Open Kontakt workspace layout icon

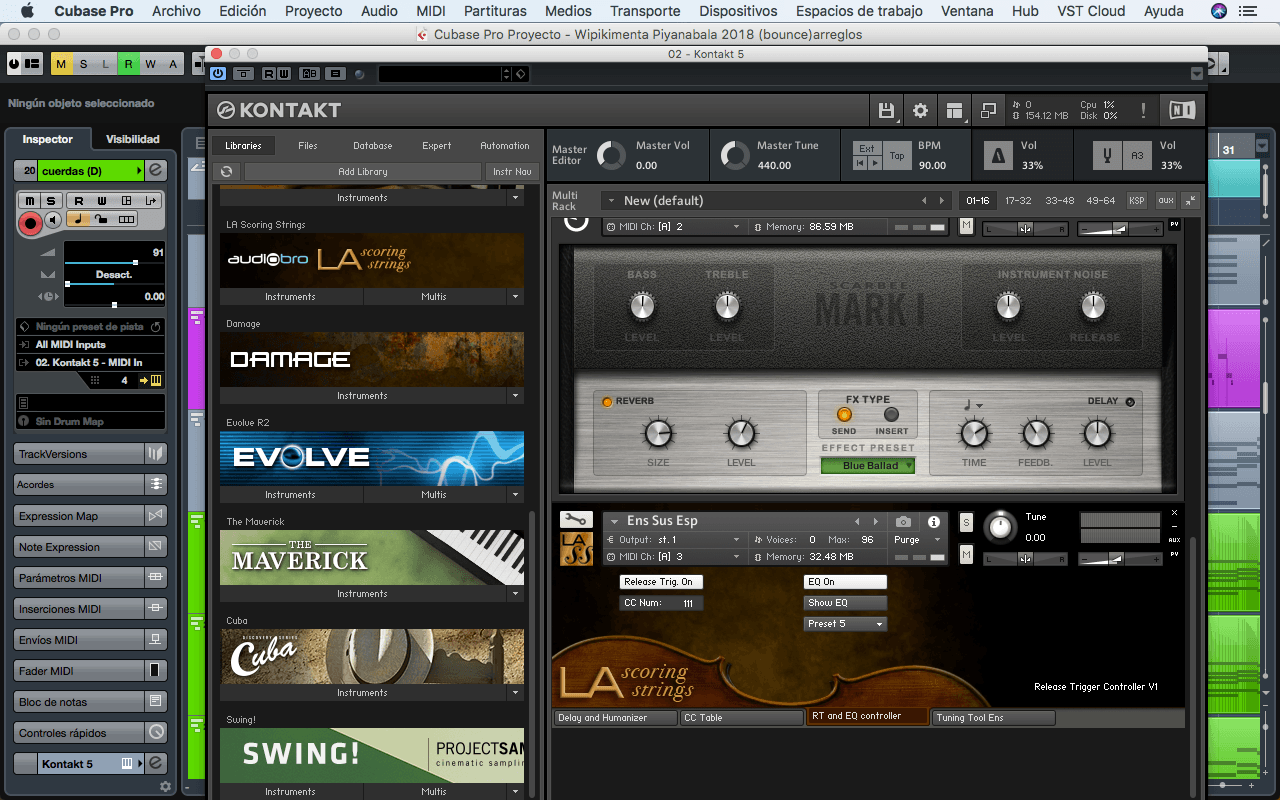click(954, 110)
